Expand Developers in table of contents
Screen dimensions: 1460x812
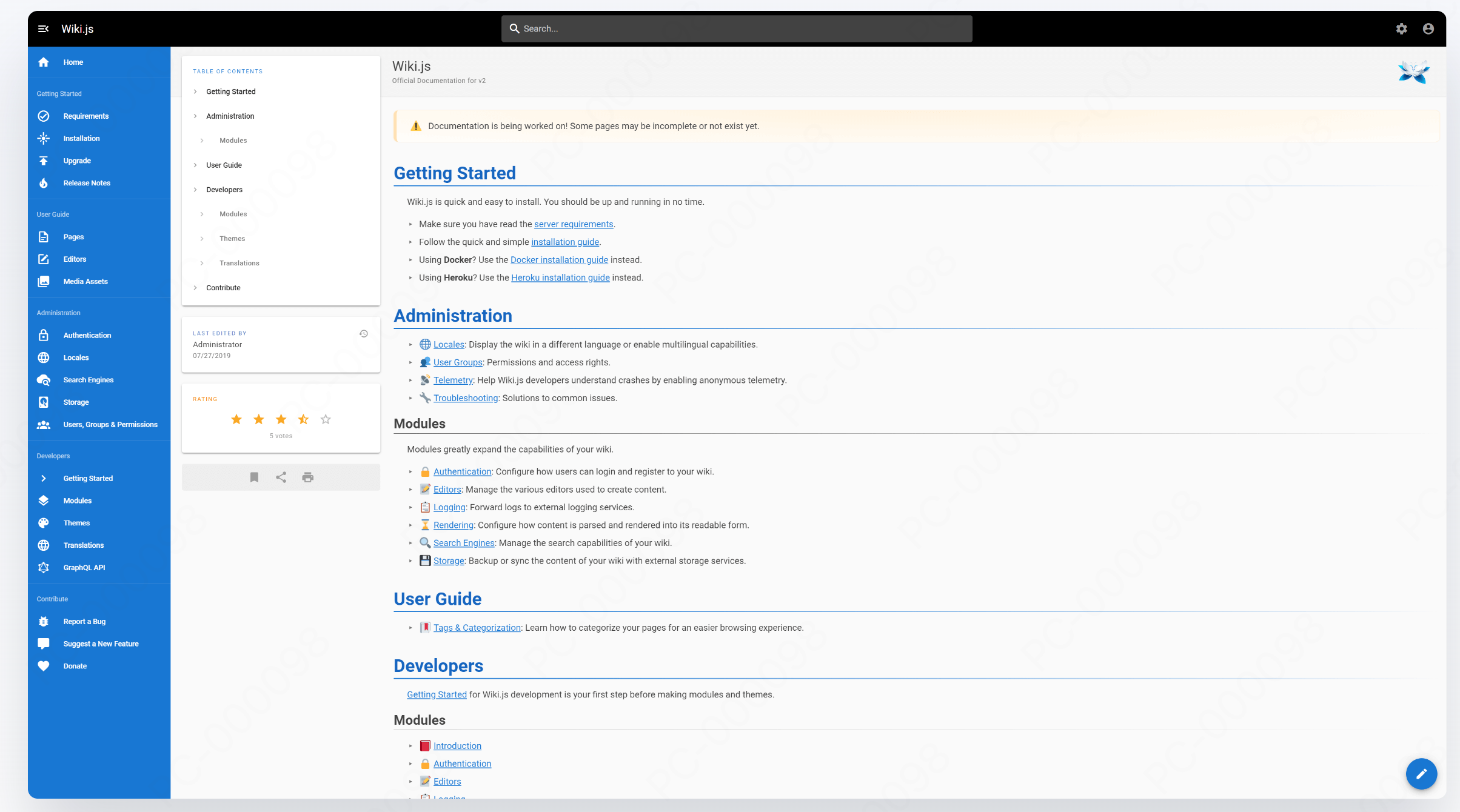pos(224,190)
